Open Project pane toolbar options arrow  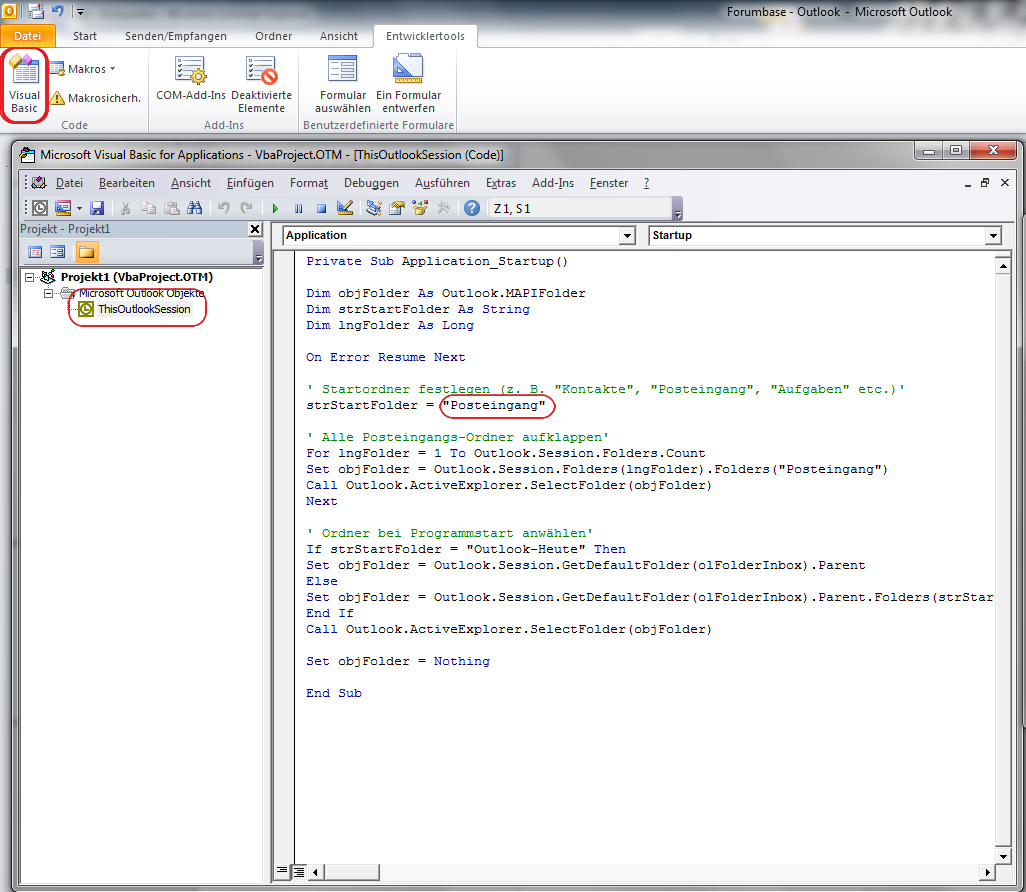tap(258, 253)
